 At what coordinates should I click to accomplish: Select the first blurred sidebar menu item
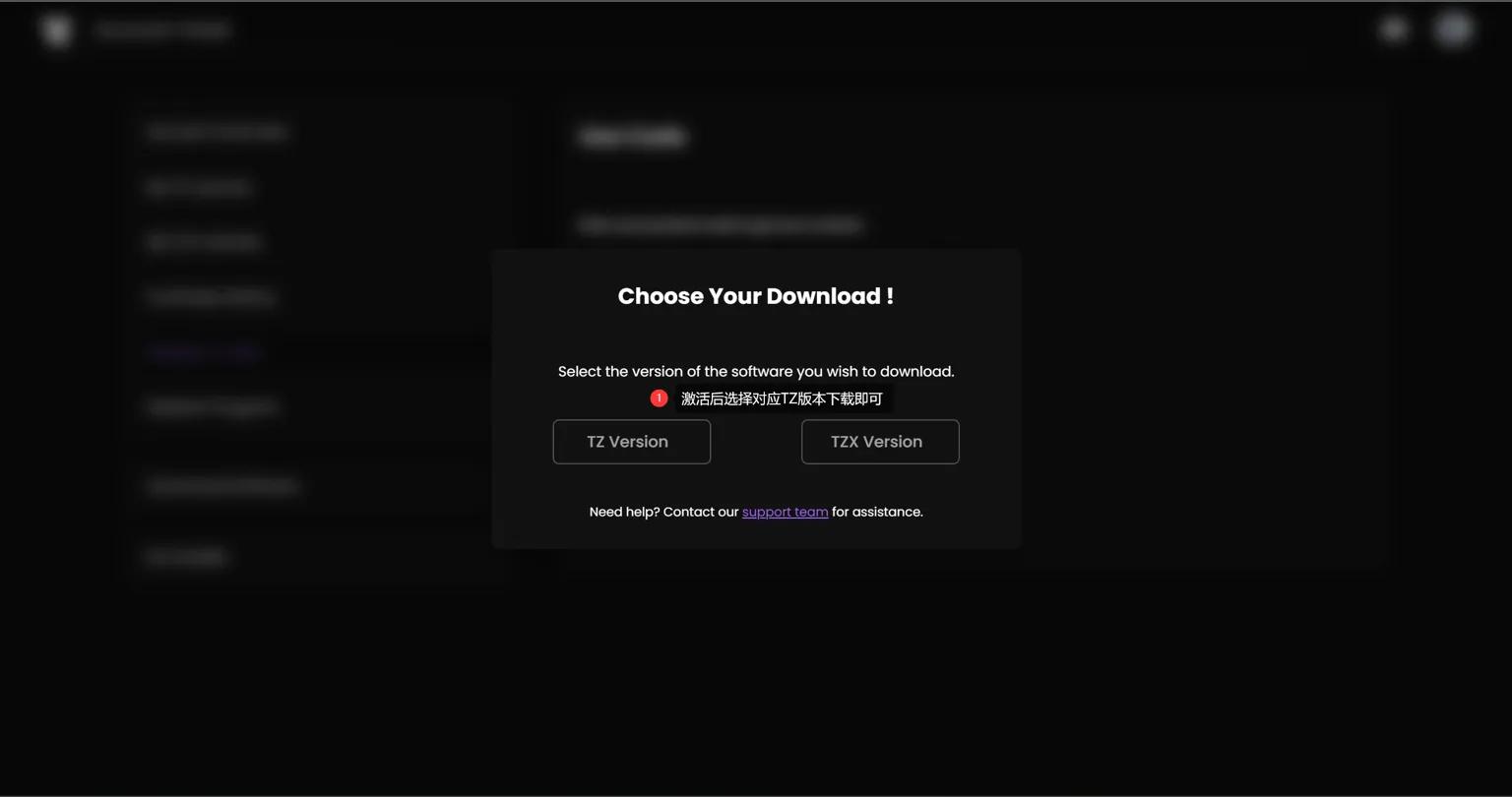[x=217, y=132]
